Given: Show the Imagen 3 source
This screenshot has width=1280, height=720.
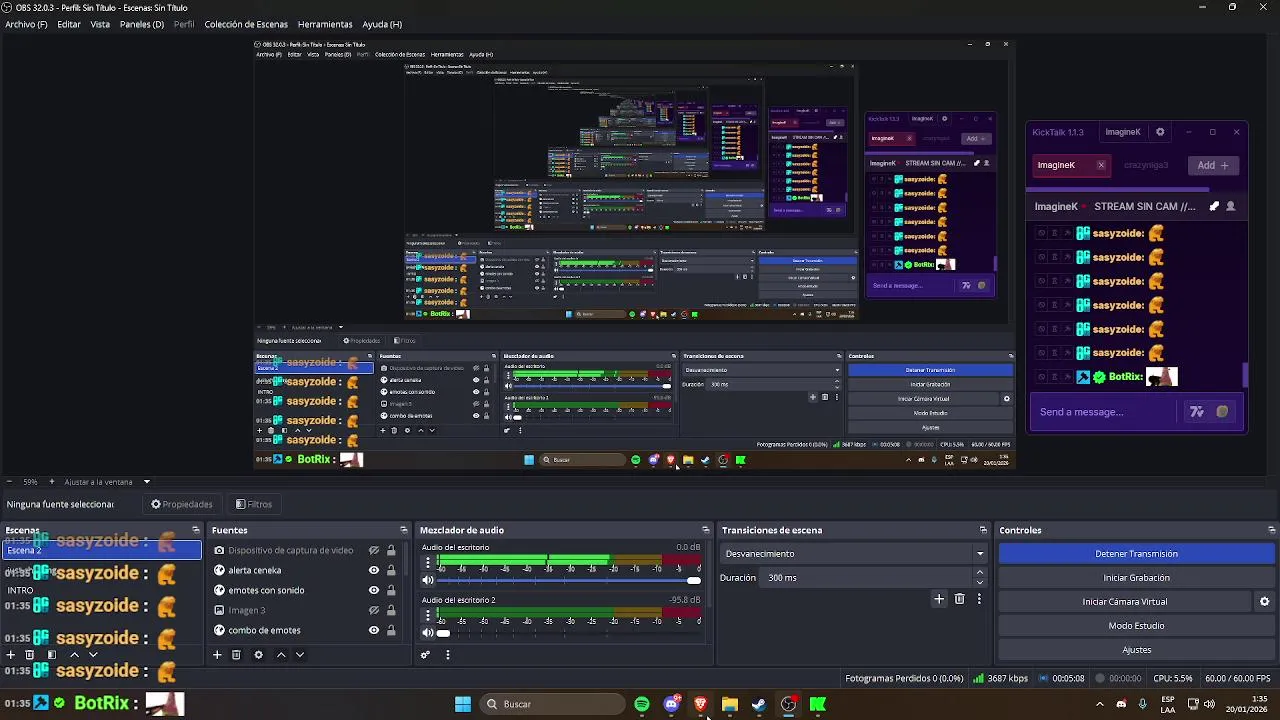Looking at the screenshot, I should [374, 610].
